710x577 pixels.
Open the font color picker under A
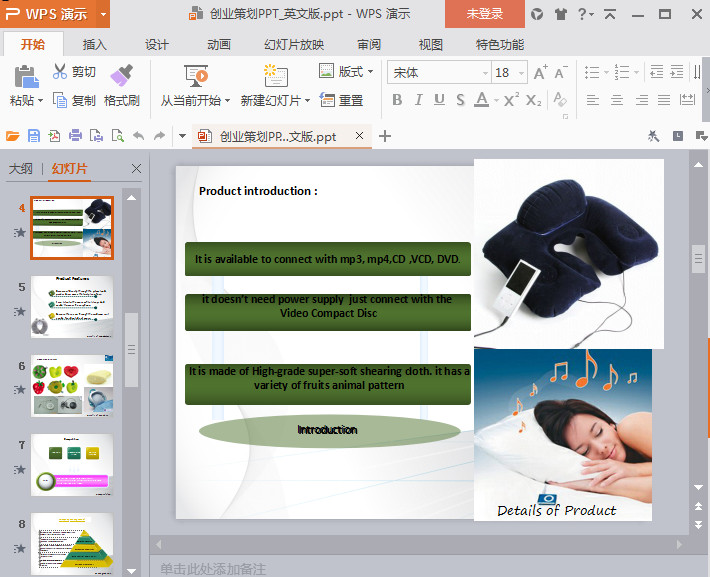tap(497, 100)
